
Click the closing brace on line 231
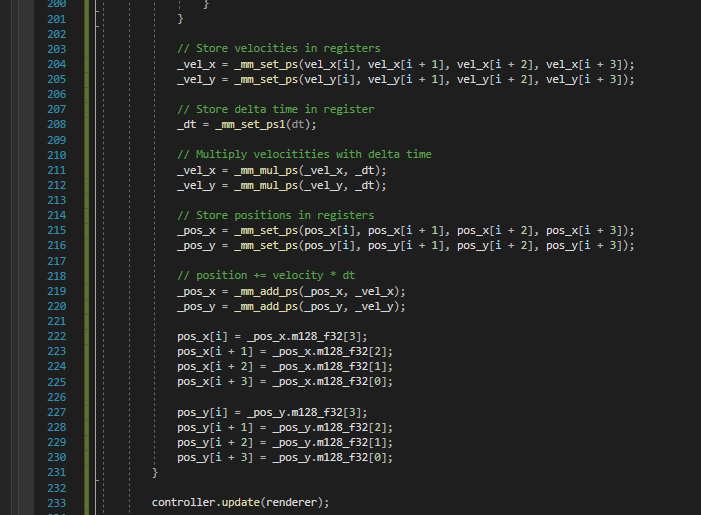[x=155, y=473]
